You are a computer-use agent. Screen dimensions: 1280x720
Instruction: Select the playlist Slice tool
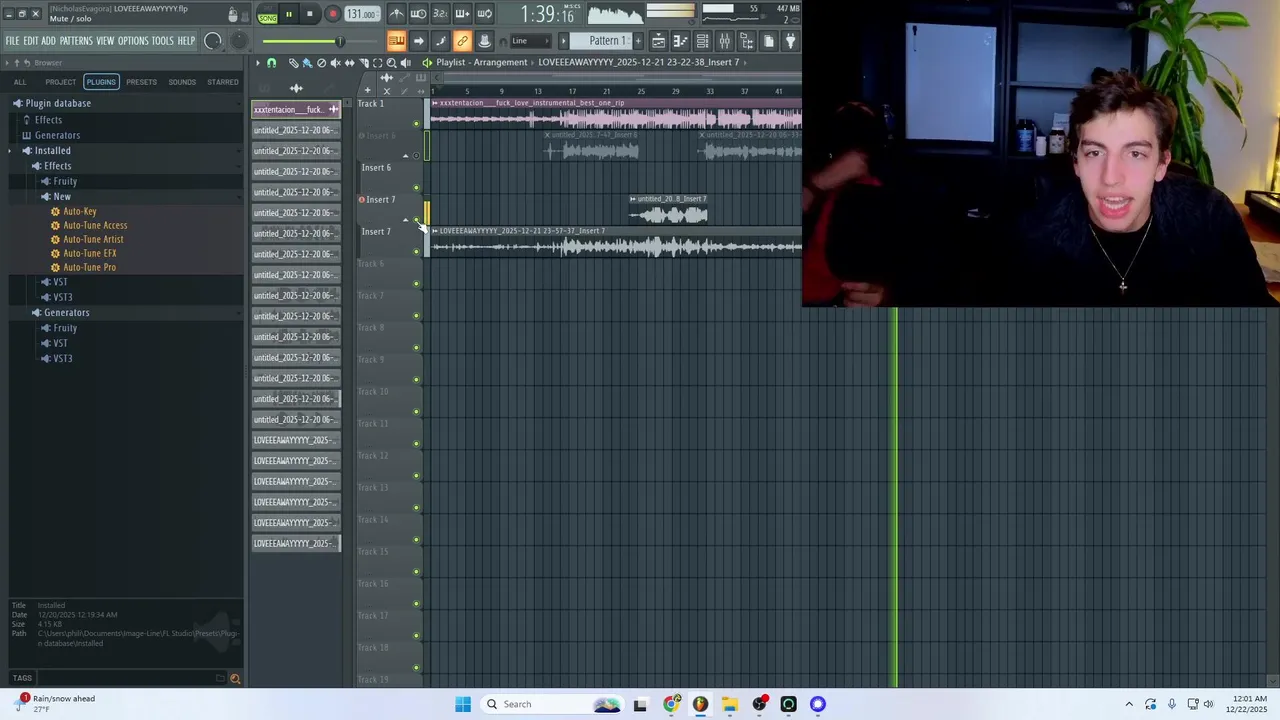364,63
